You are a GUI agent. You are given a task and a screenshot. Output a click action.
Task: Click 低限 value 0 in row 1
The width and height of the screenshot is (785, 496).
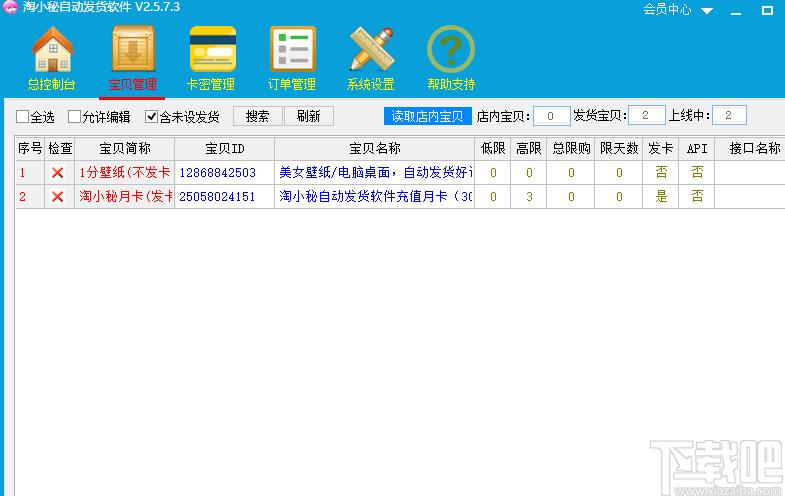[x=493, y=173]
